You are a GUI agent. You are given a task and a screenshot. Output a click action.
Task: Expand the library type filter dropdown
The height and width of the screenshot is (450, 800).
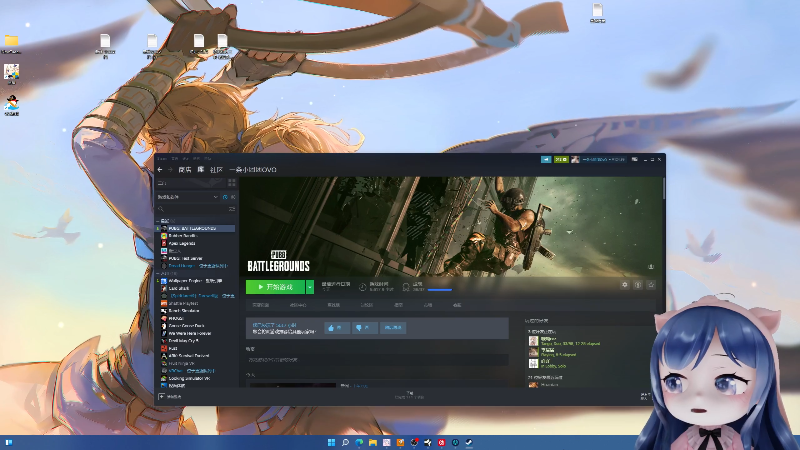point(187,197)
